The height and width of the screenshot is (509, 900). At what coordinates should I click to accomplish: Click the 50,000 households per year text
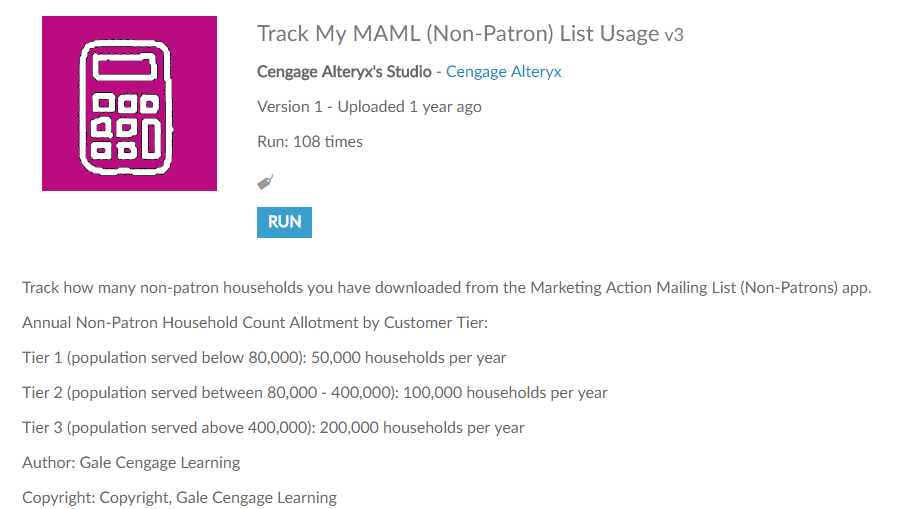[409, 358]
